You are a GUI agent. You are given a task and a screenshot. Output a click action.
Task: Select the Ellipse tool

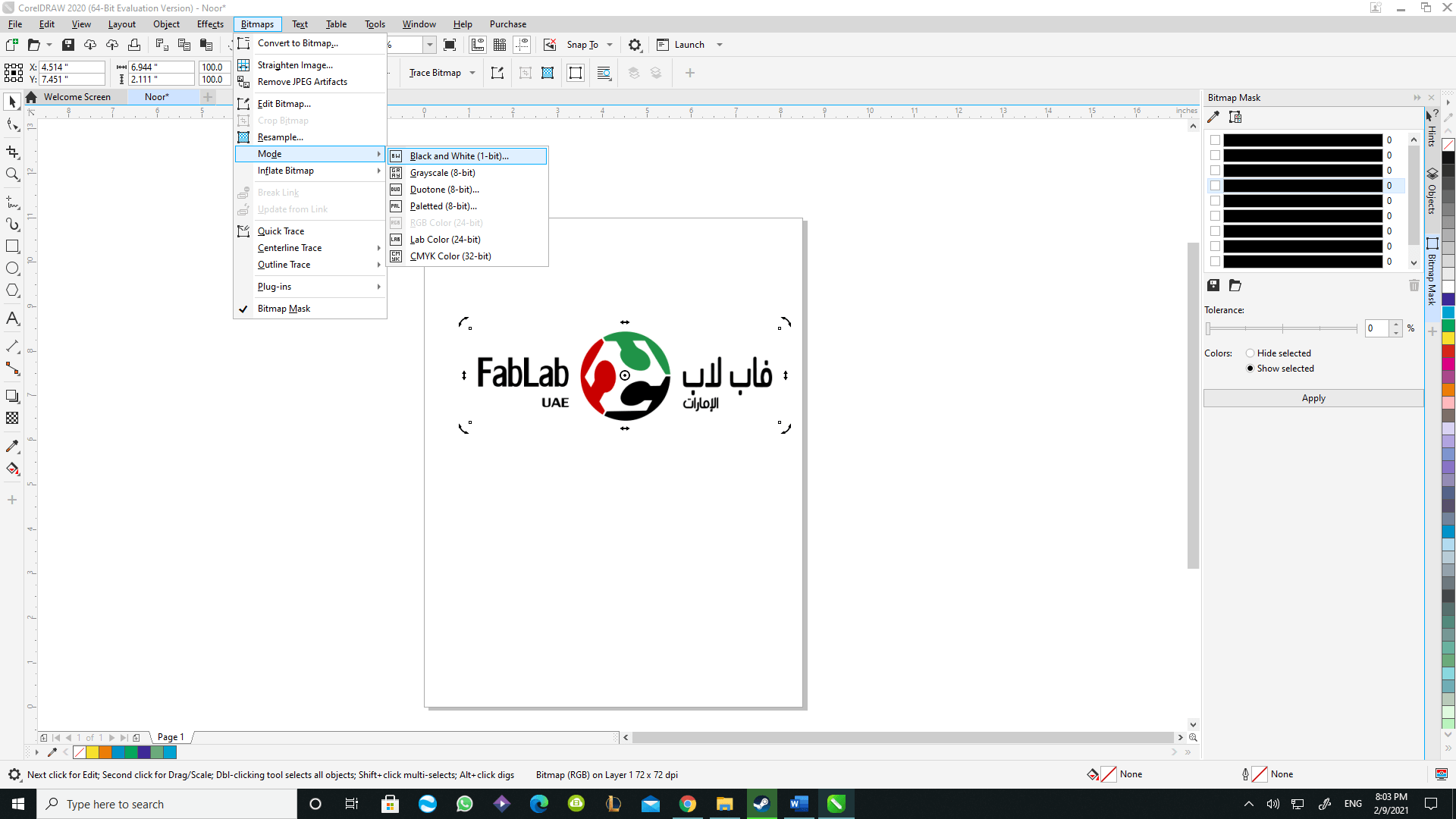click(12, 268)
